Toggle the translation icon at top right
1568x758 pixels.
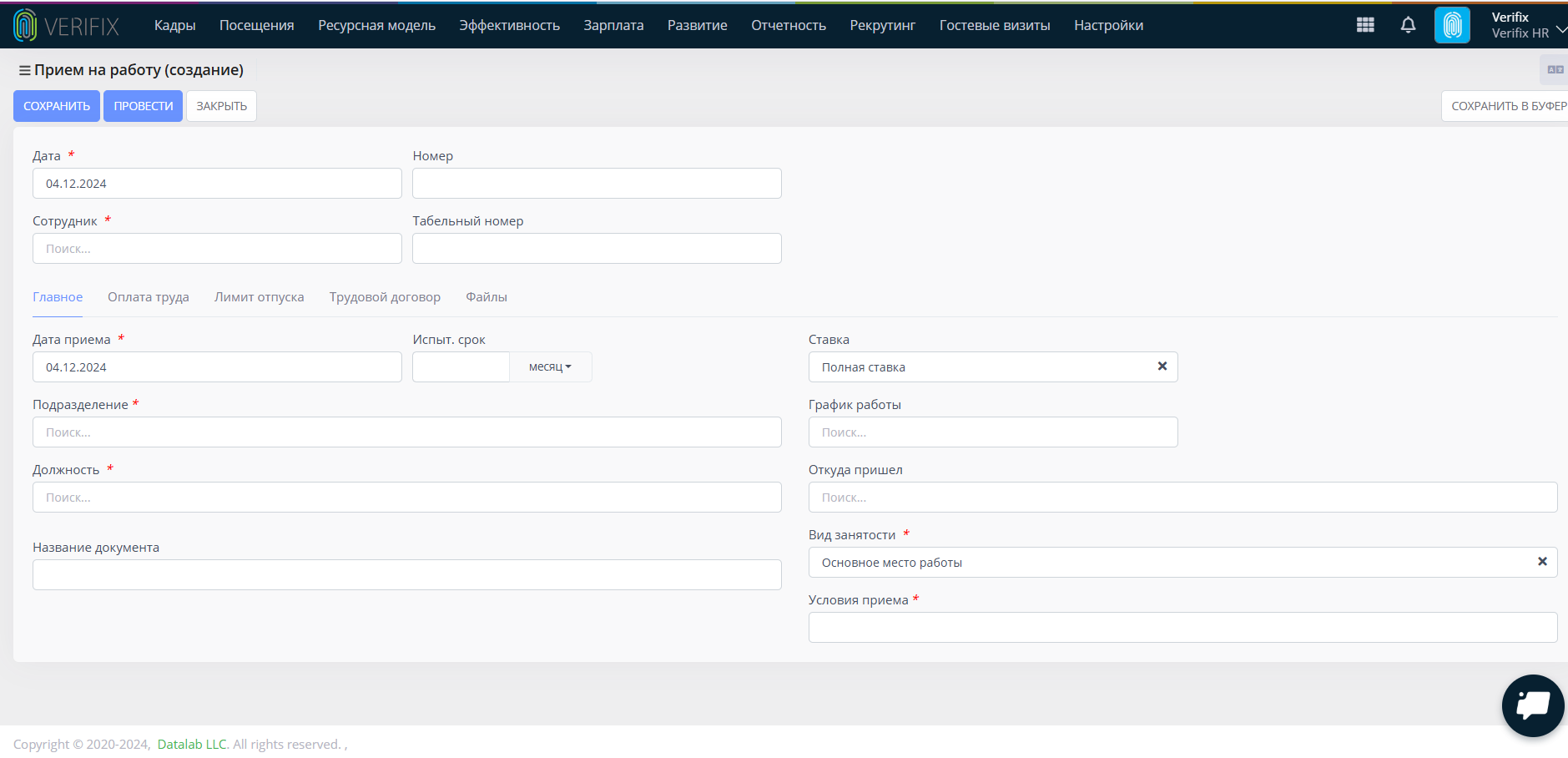[x=1555, y=70]
